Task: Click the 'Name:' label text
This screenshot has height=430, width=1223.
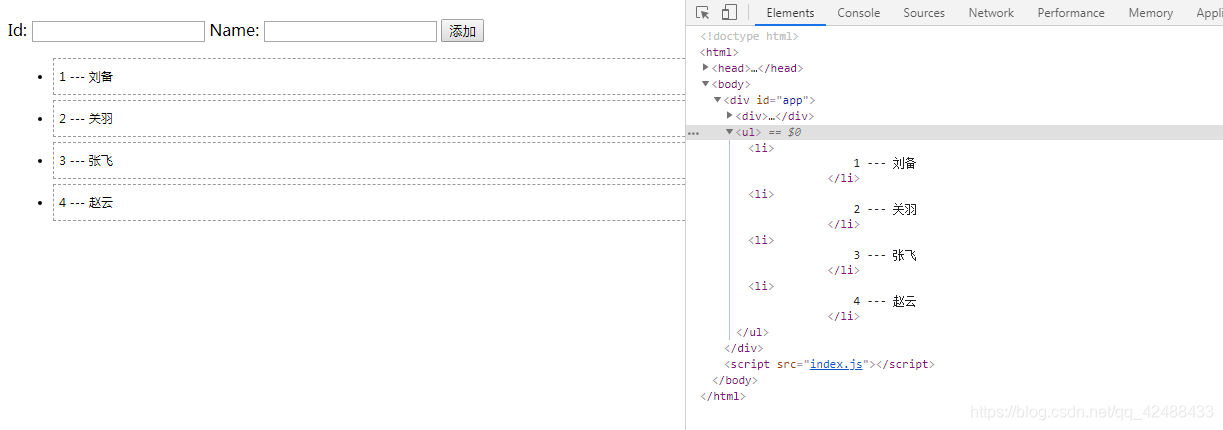Action: click(234, 31)
